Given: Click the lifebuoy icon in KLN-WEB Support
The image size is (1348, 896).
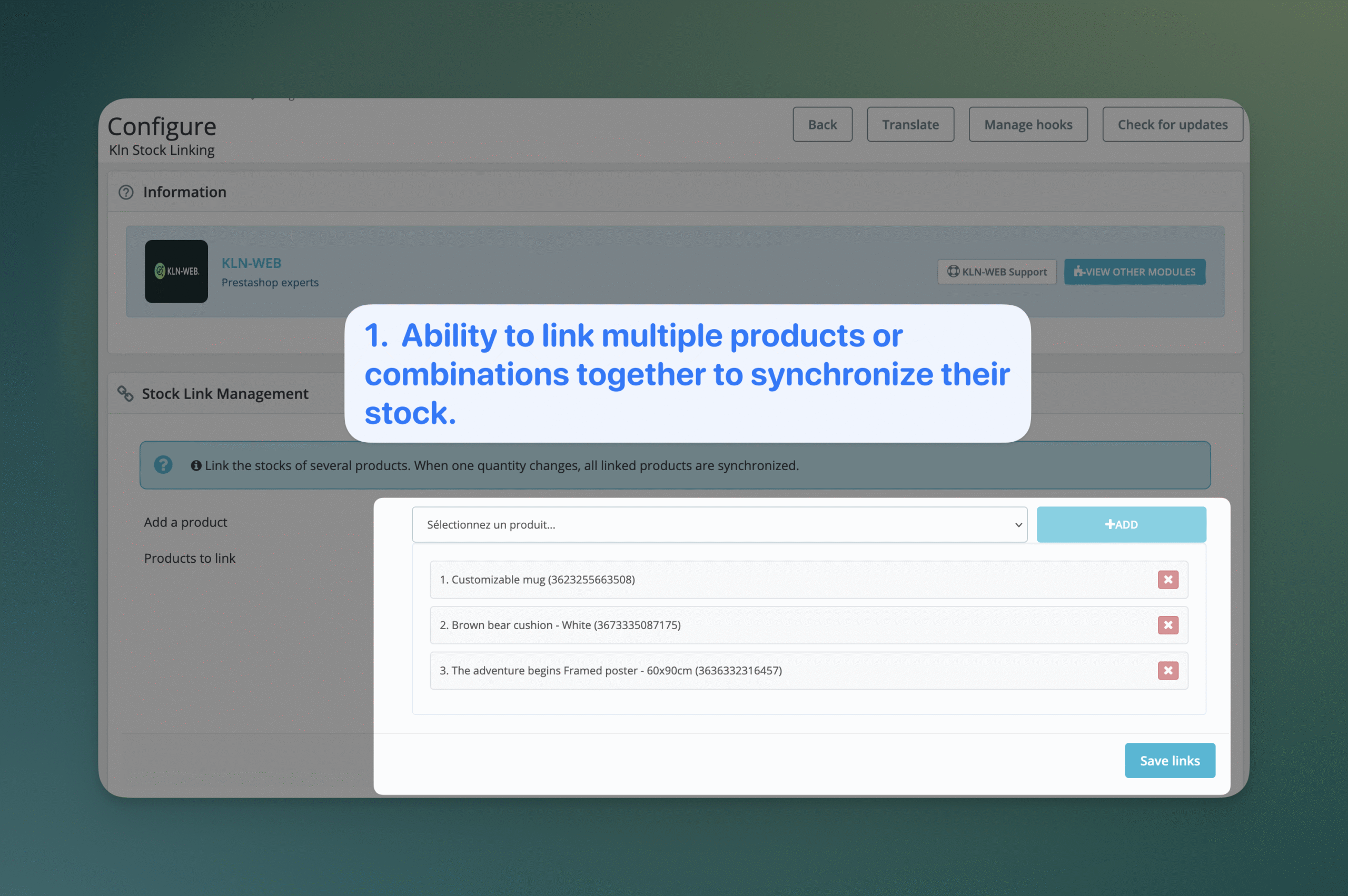Looking at the screenshot, I should point(953,272).
